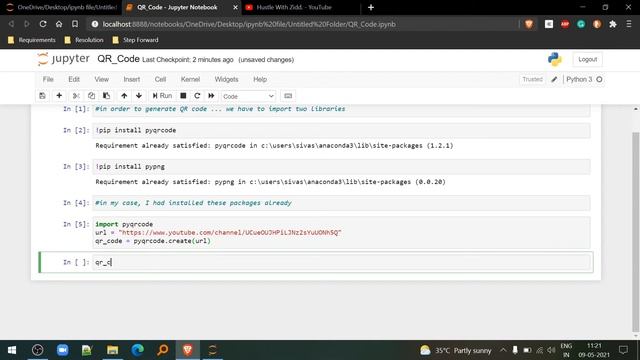The height and width of the screenshot is (360, 640).
Task: Open the Edit menu
Action: 74,79
